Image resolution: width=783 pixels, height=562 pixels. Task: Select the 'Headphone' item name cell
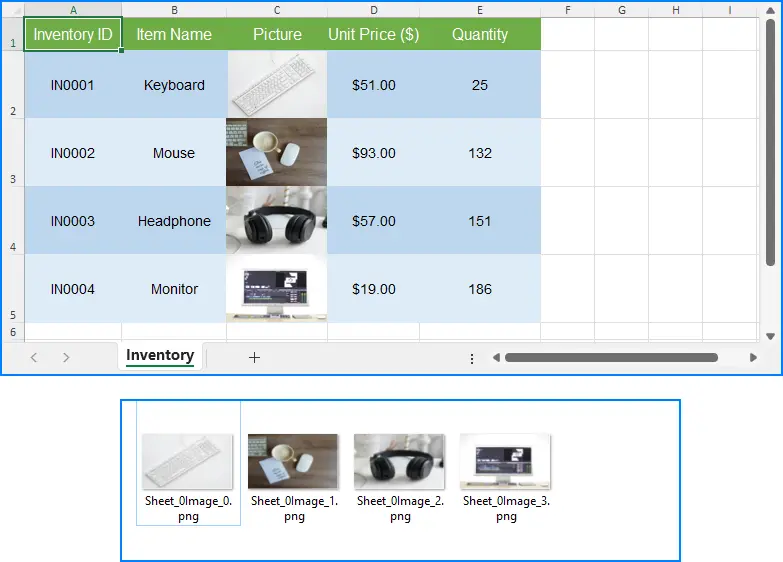174,221
